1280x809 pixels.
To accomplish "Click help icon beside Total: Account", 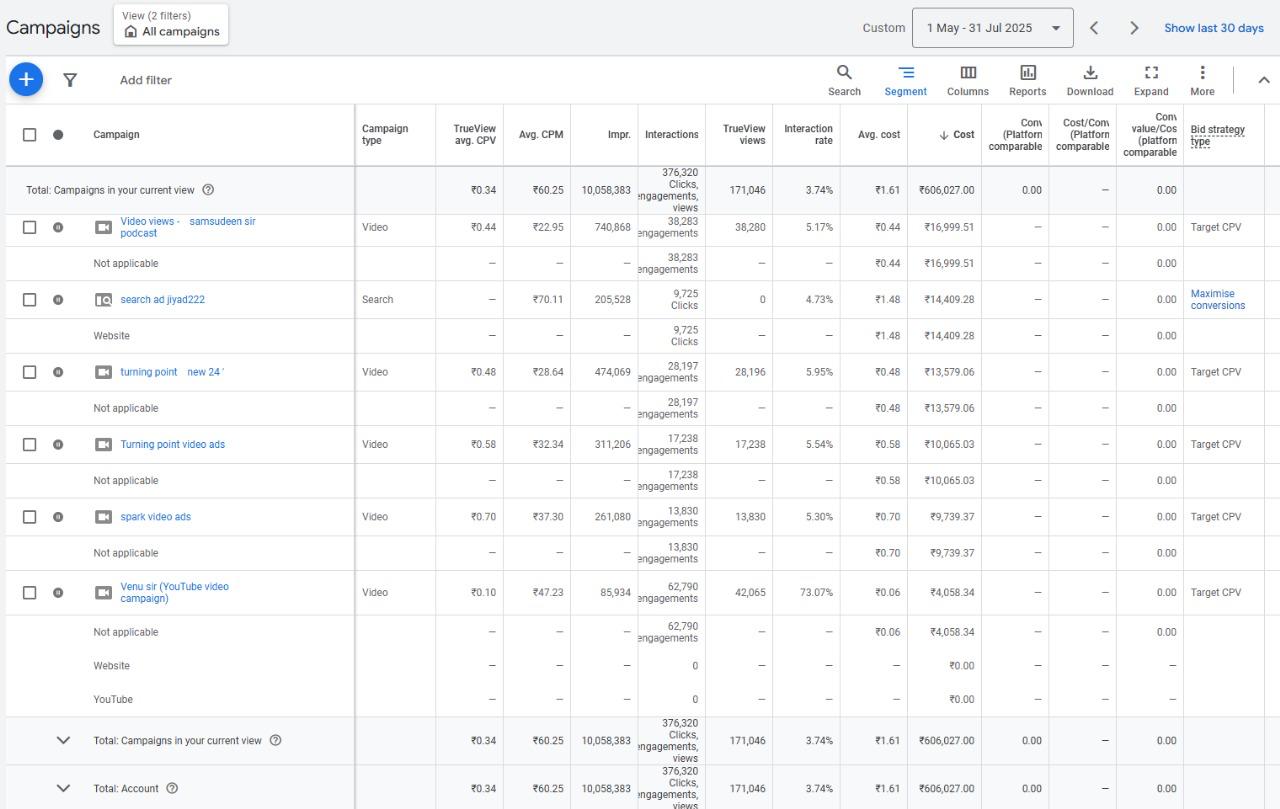I will coord(172,788).
